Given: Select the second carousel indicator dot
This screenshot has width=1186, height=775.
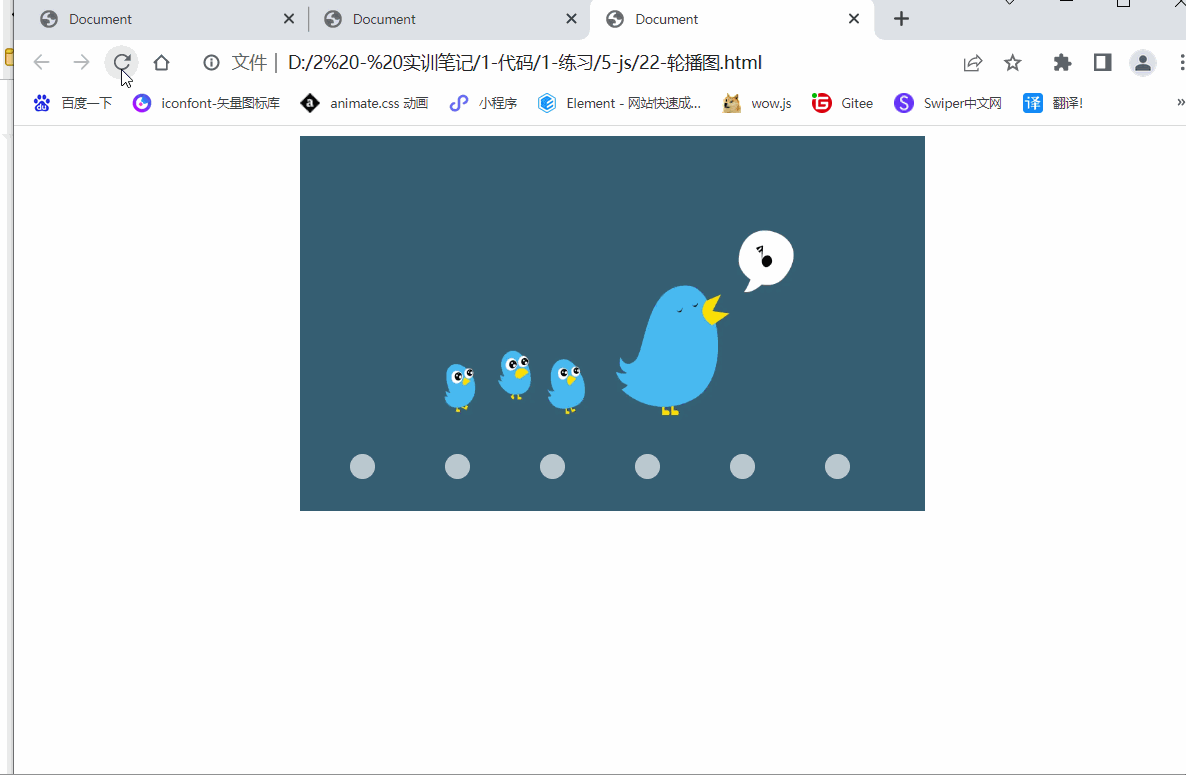Looking at the screenshot, I should (x=458, y=467).
